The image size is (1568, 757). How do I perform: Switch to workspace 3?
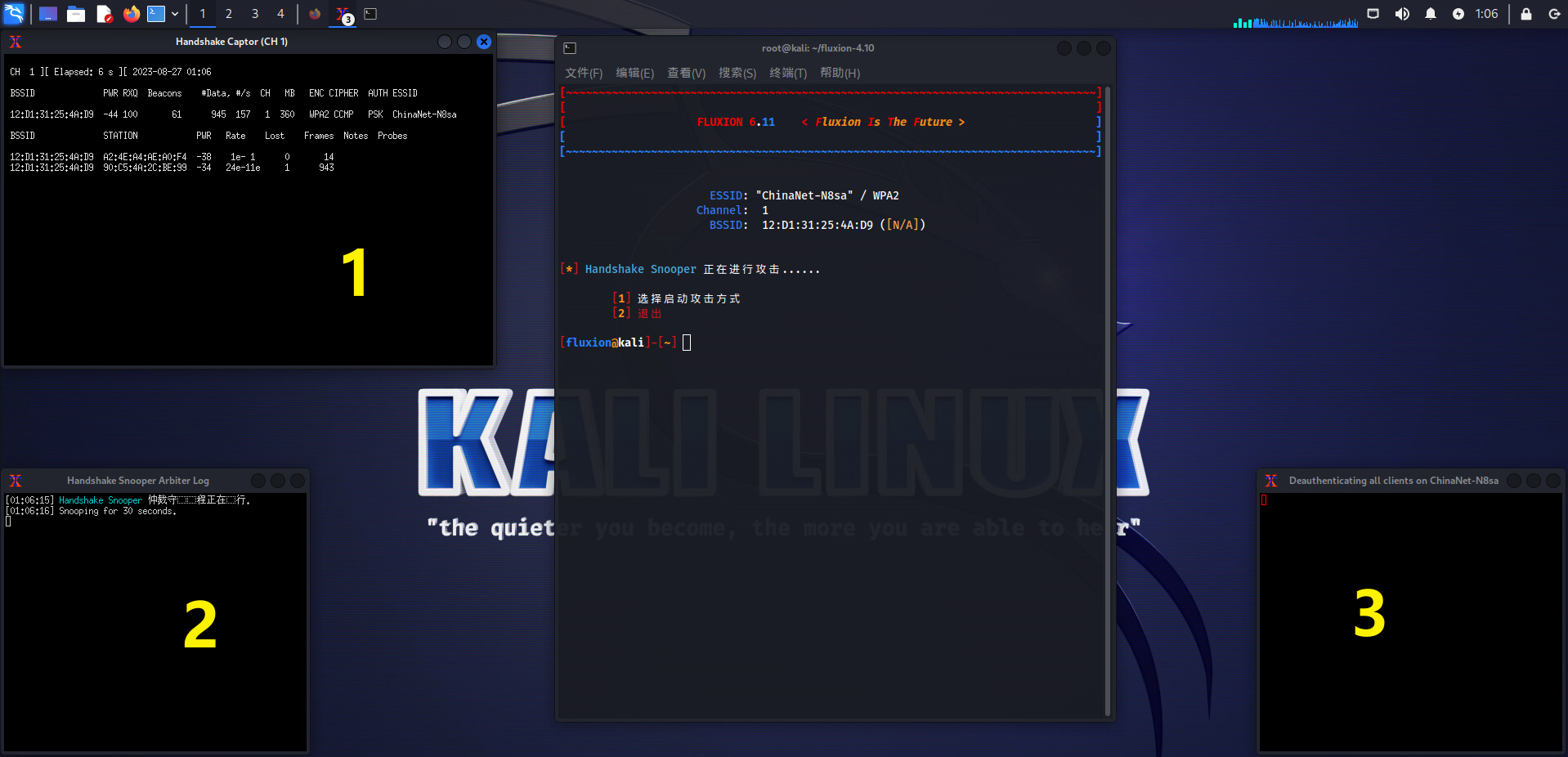pyautogui.click(x=255, y=14)
